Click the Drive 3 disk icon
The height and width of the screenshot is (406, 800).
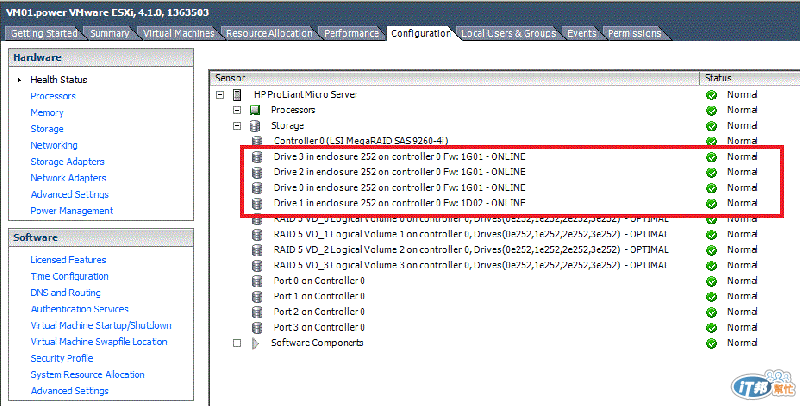pos(257,157)
